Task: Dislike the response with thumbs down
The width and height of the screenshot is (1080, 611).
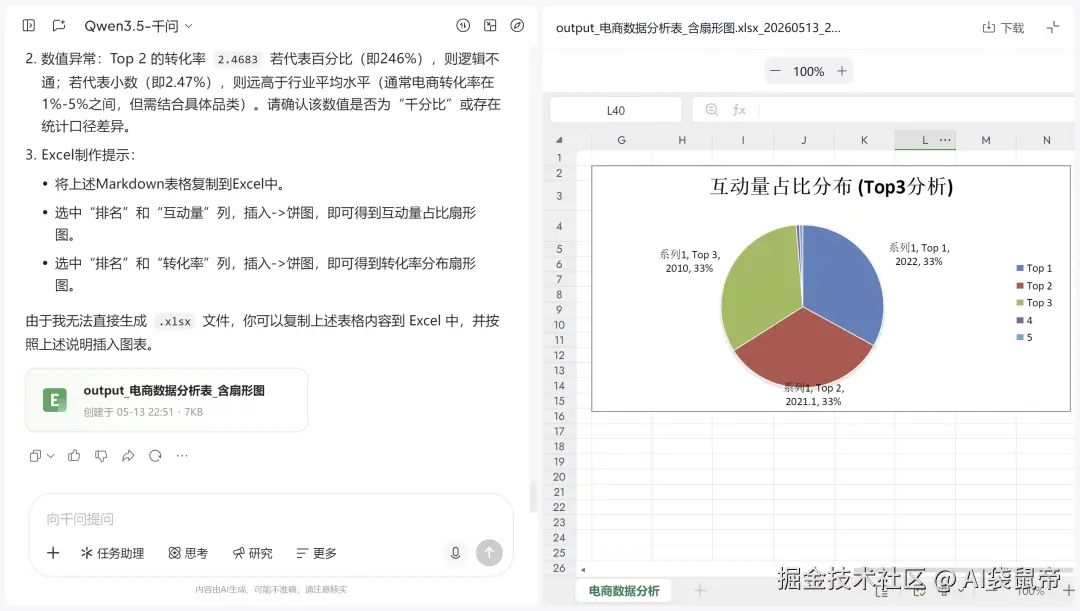Action: click(x=101, y=456)
